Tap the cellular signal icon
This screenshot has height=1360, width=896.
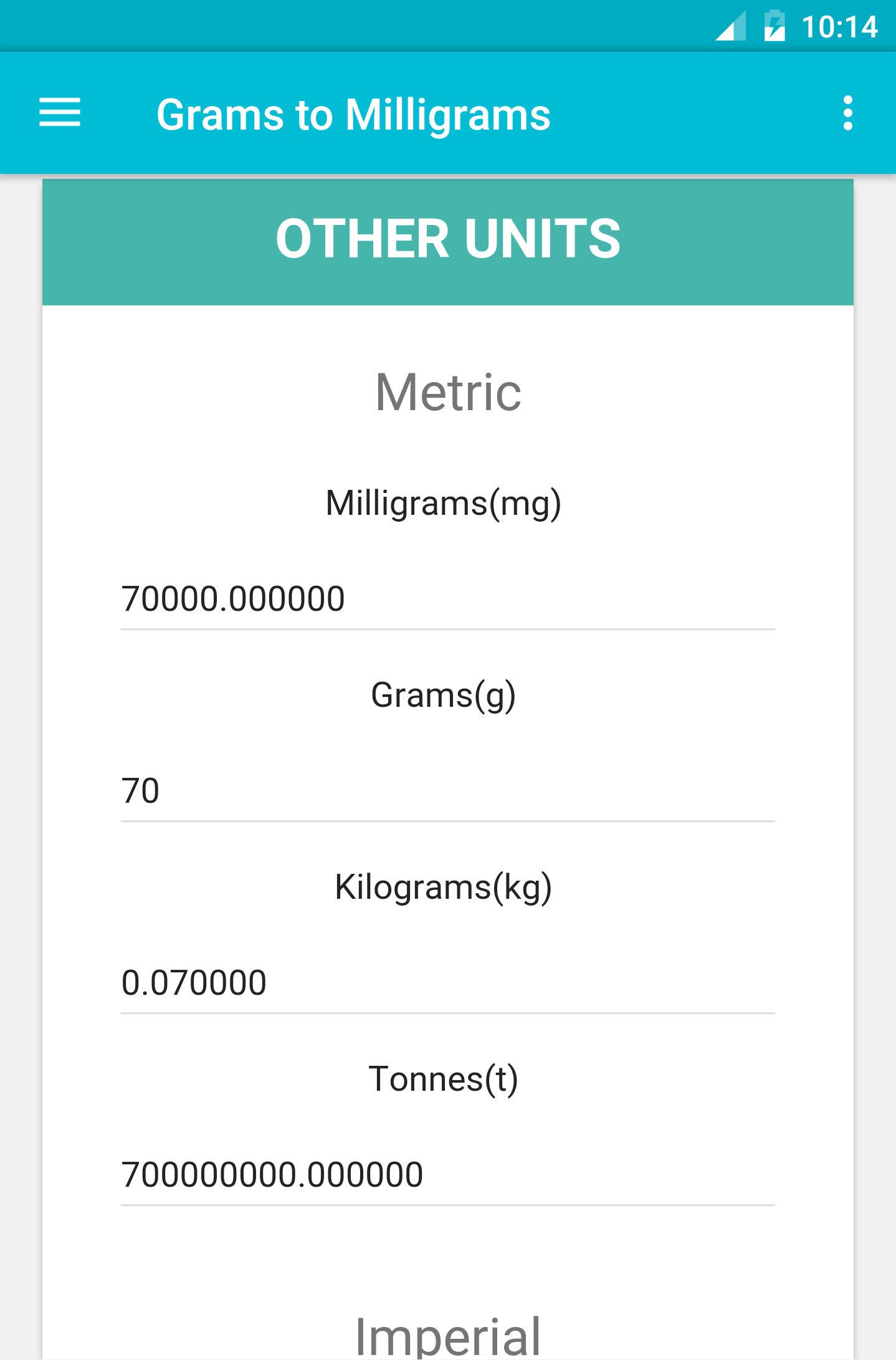click(730, 26)
